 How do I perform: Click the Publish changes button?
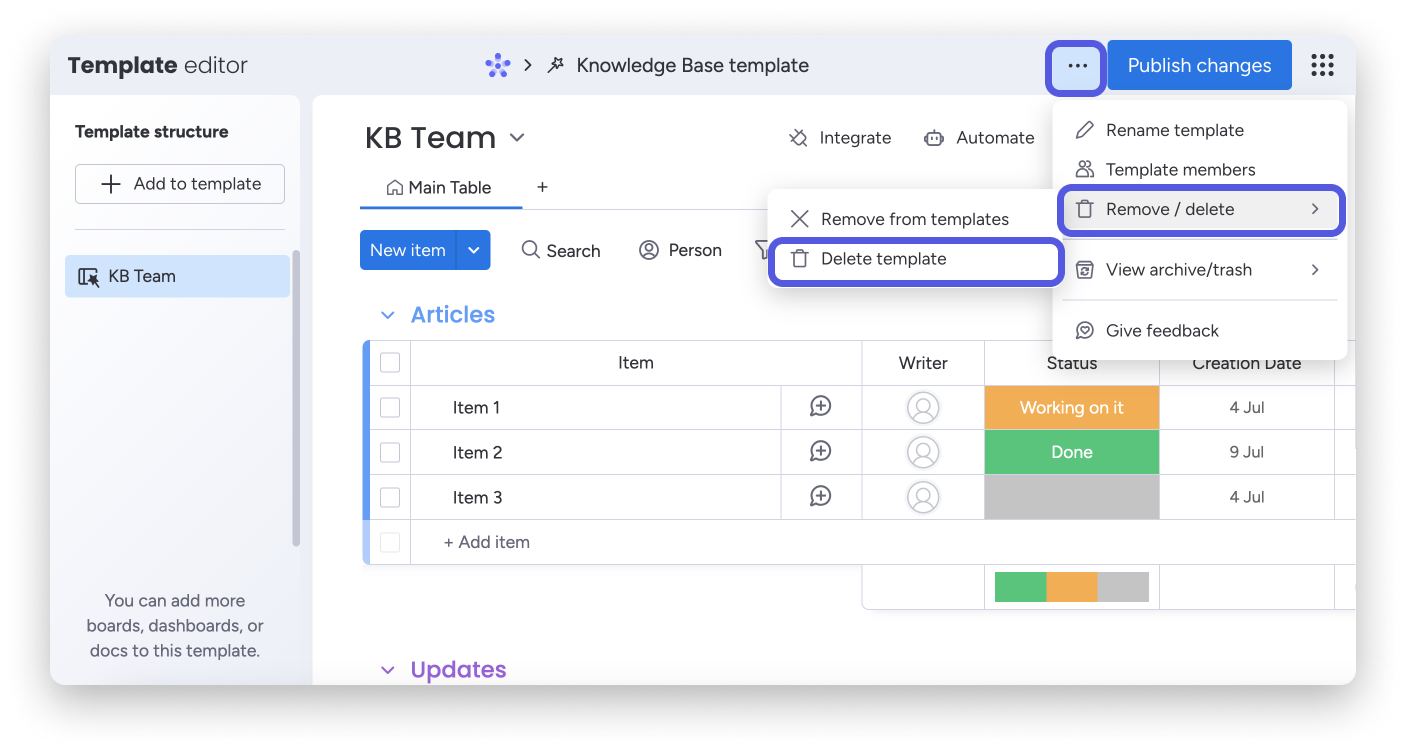coord(1198,65)
